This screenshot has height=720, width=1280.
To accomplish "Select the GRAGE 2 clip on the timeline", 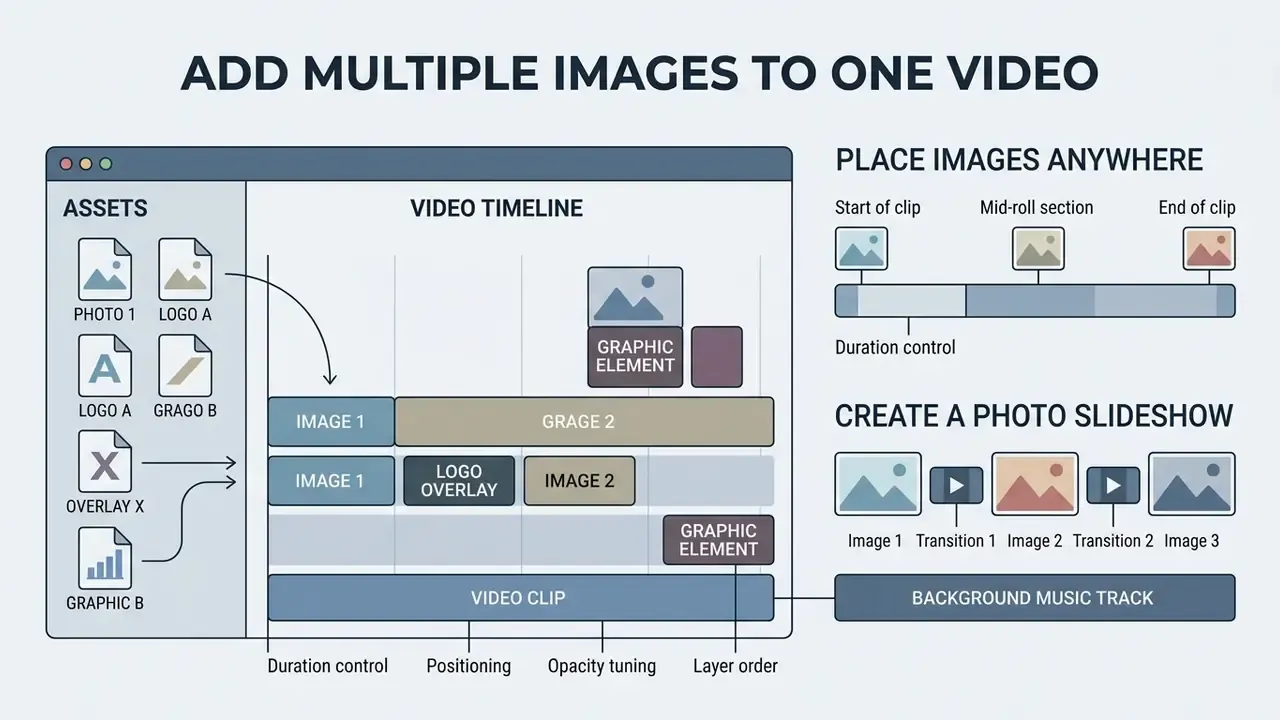I will click(x=584, y=421).
